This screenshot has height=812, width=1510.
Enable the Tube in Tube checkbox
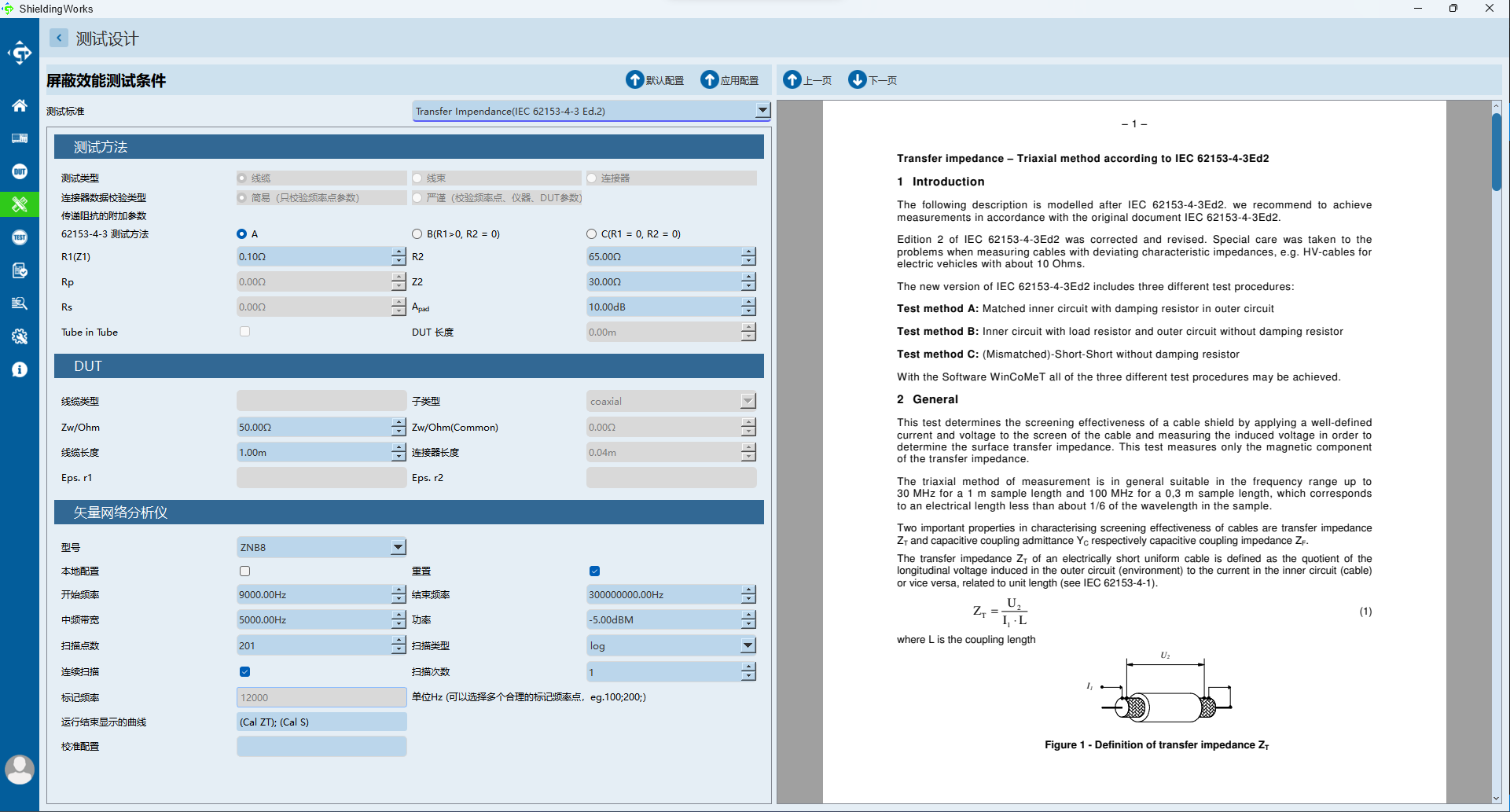245,332
